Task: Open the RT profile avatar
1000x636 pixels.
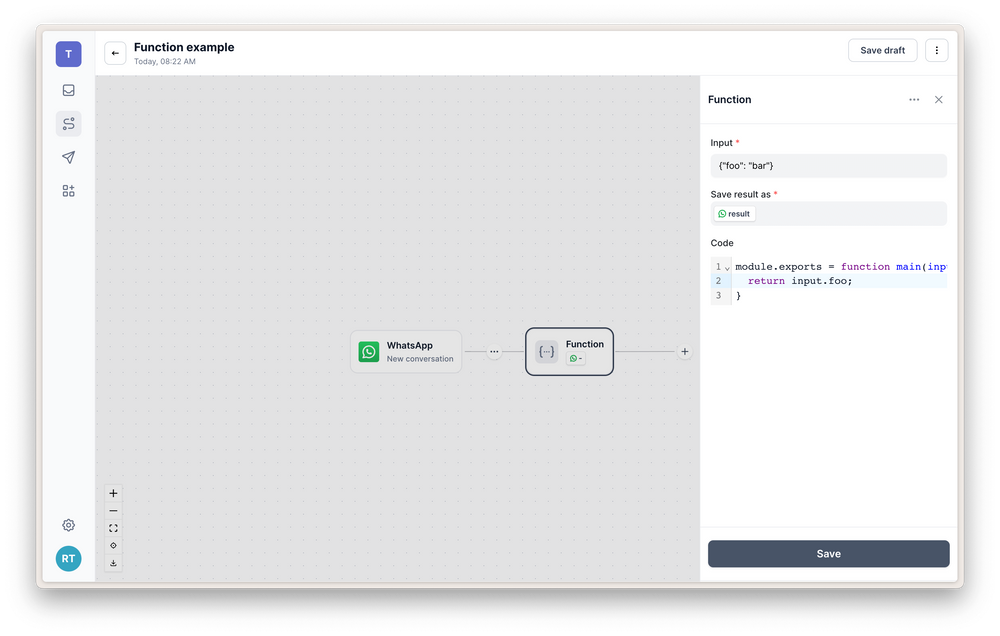Action: click(x=68, y=558)
